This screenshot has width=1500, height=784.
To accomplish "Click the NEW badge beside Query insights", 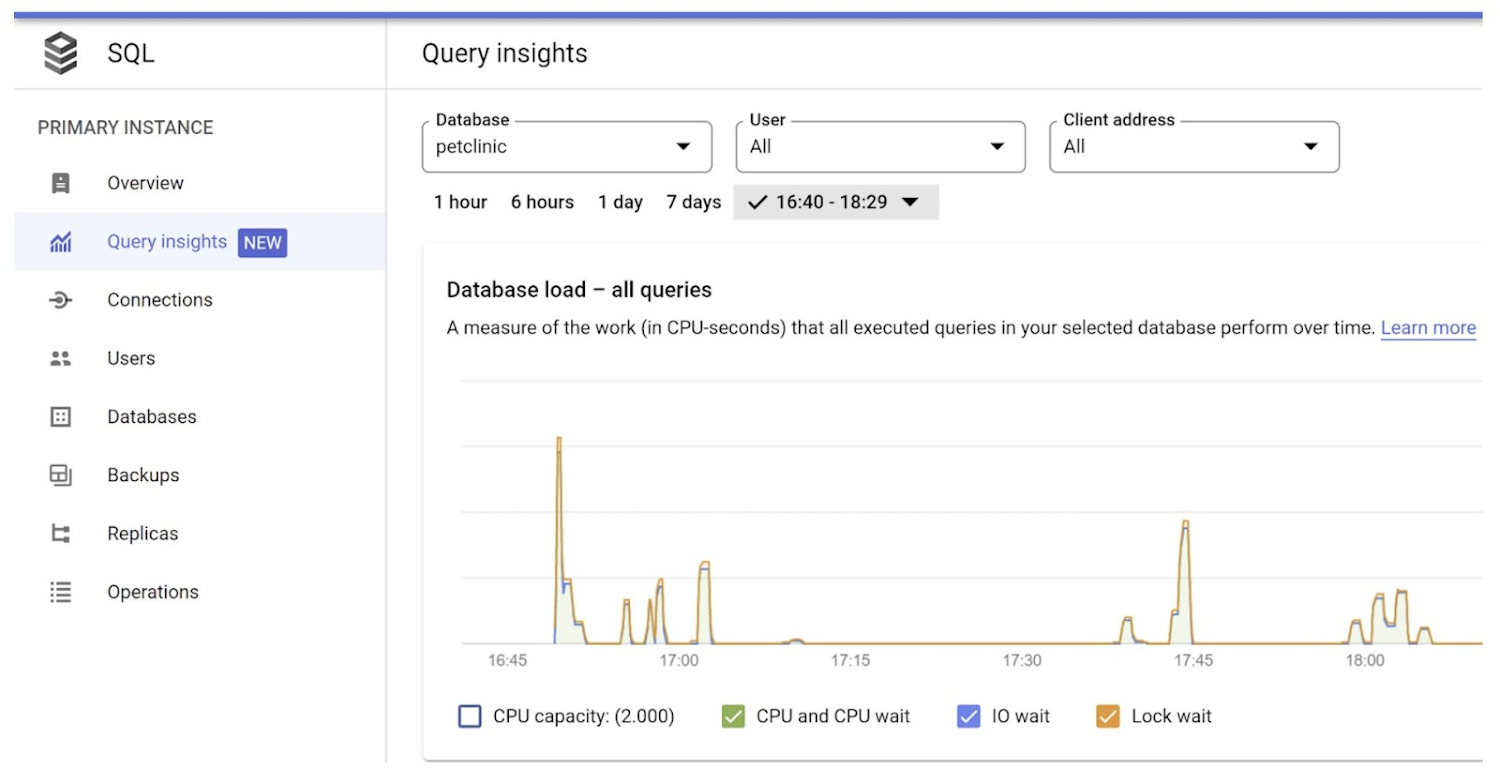I will (262, 242).
